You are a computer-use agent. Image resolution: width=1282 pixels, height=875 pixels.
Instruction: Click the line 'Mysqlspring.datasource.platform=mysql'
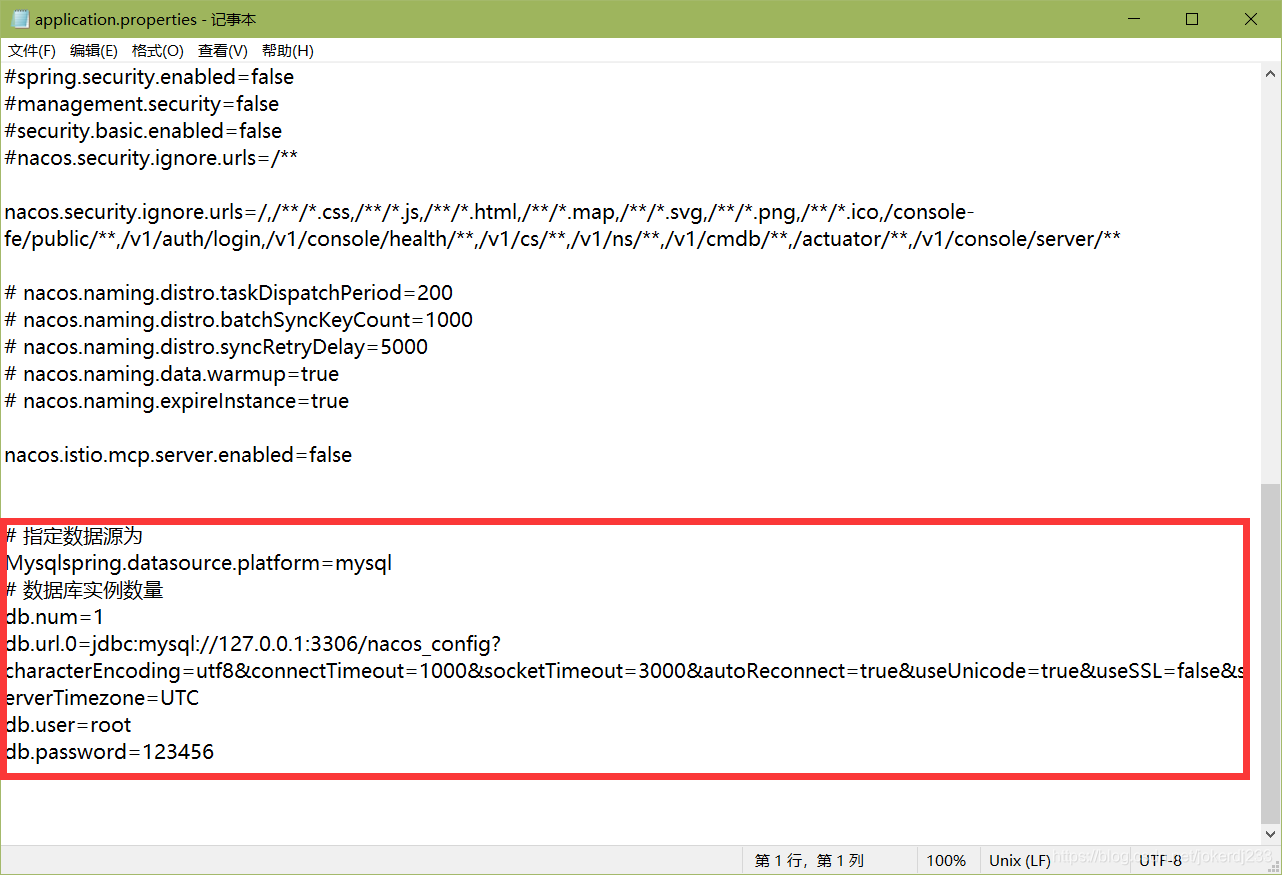pos(199,563)
